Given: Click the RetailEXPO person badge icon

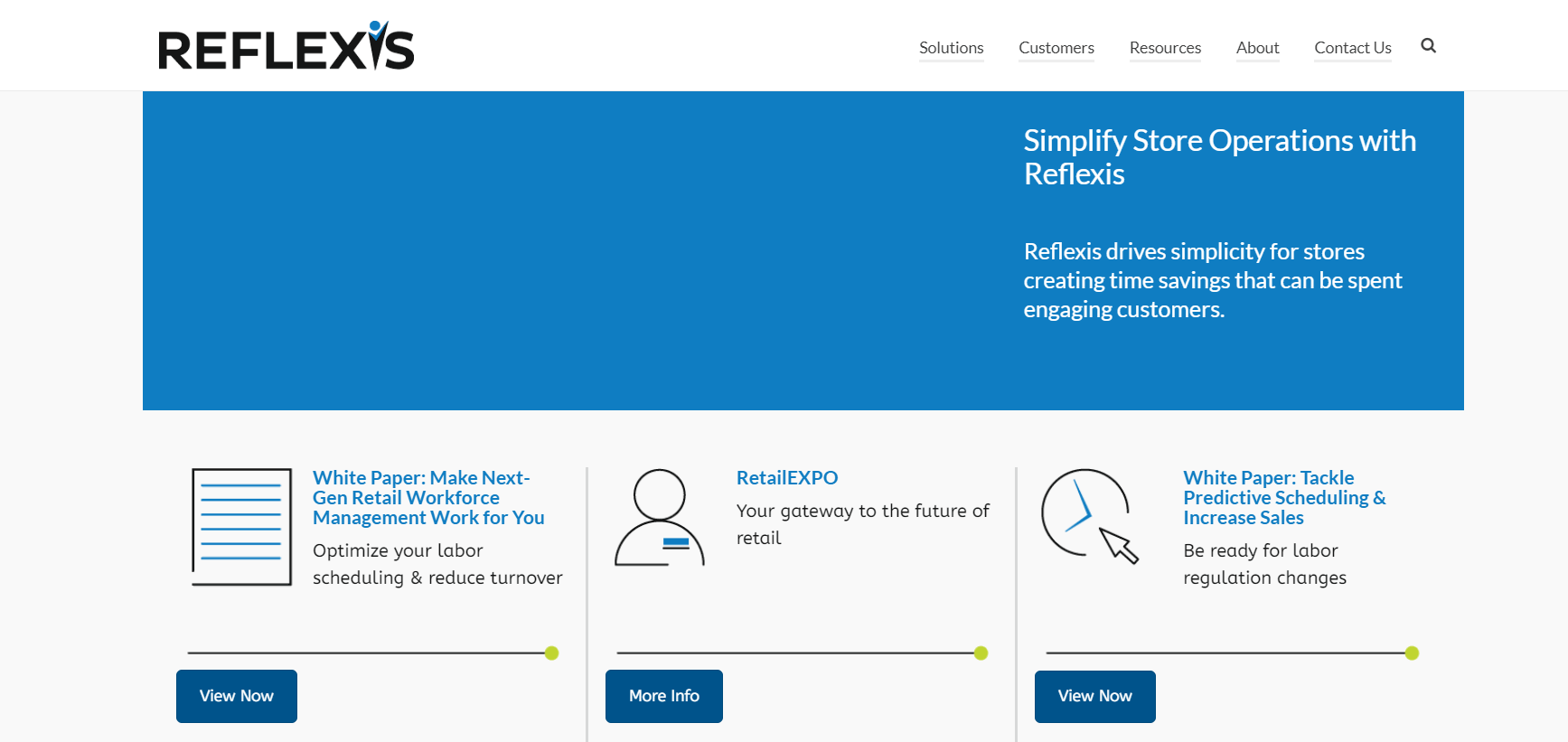Looking at the screenshot, I should (660, 518).
